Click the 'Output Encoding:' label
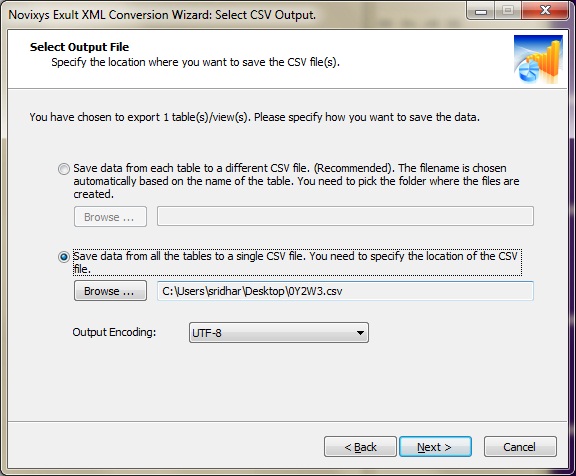 (x=114, y=332)
